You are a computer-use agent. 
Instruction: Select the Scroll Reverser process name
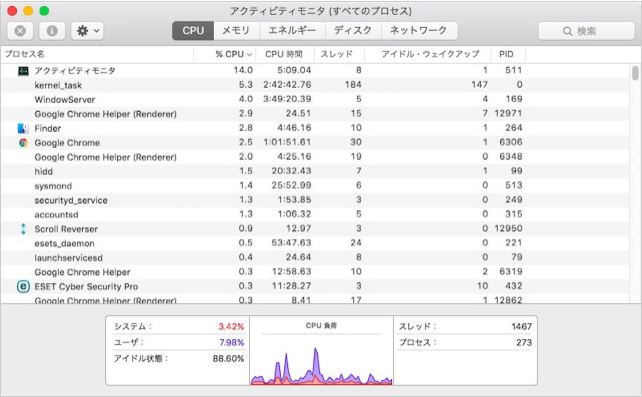click(66, 229)
